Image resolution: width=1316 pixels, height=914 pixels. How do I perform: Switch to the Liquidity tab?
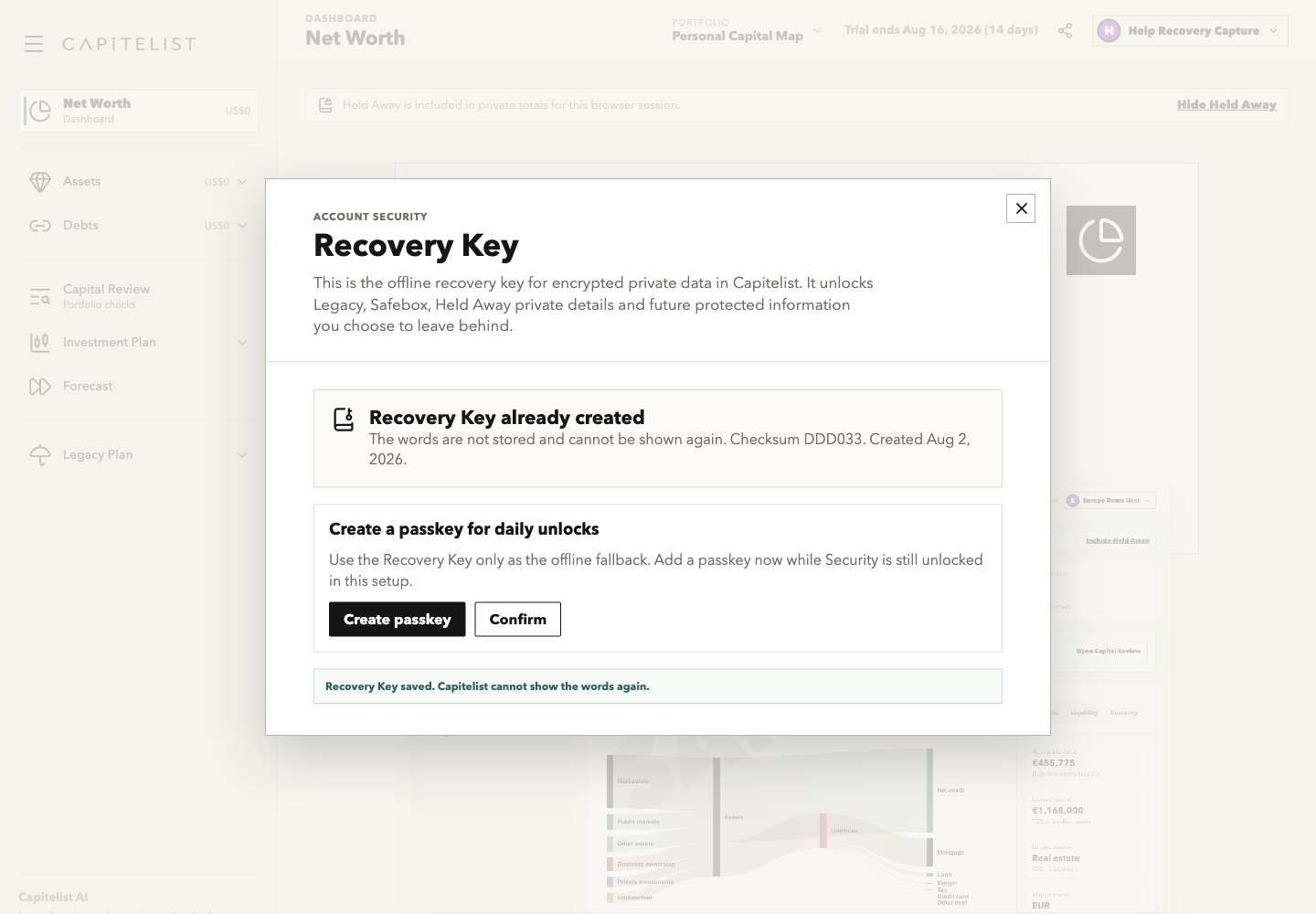tap(1085, 713)
